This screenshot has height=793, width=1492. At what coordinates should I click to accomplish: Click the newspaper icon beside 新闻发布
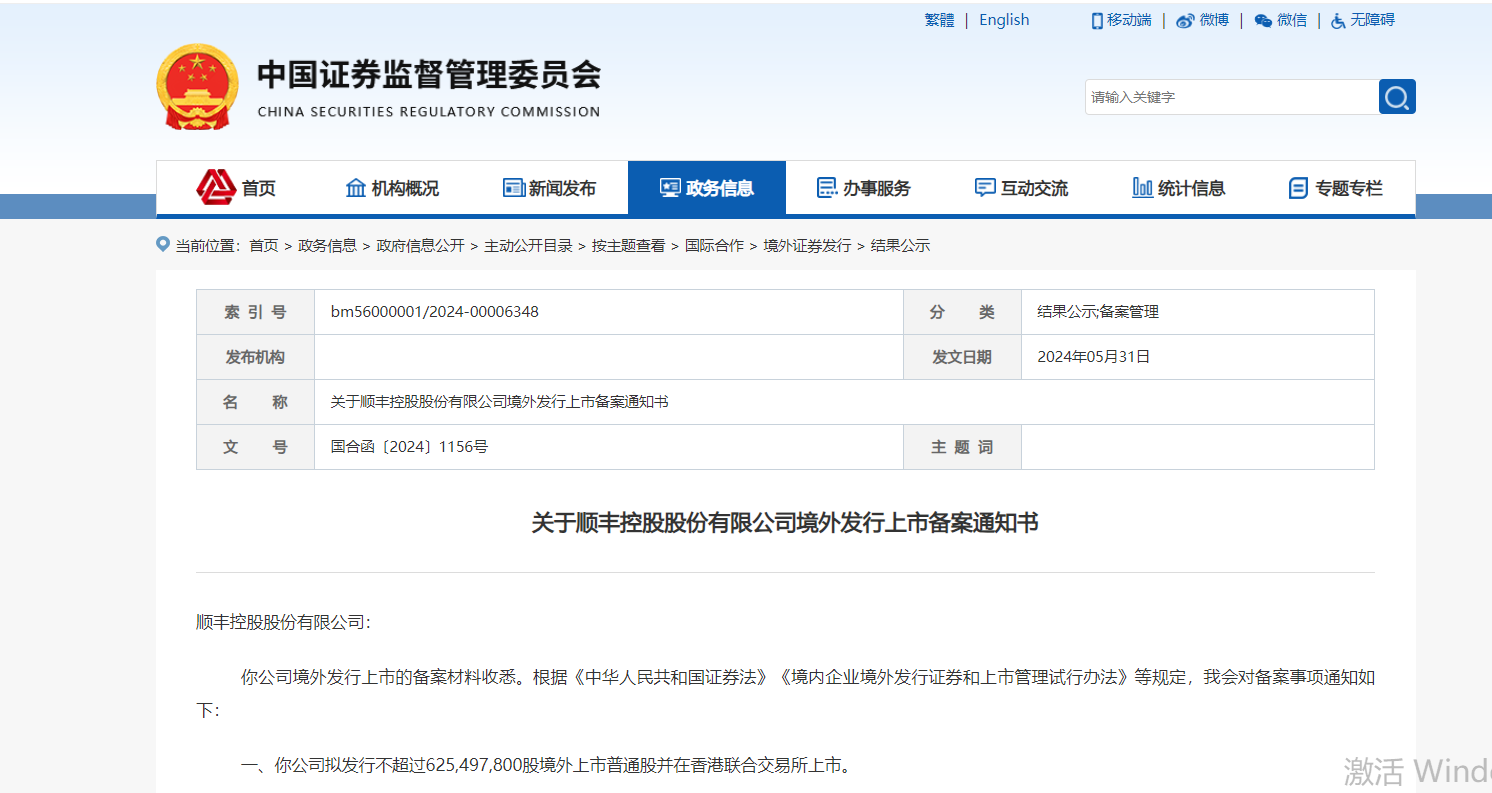click(514, 187)
